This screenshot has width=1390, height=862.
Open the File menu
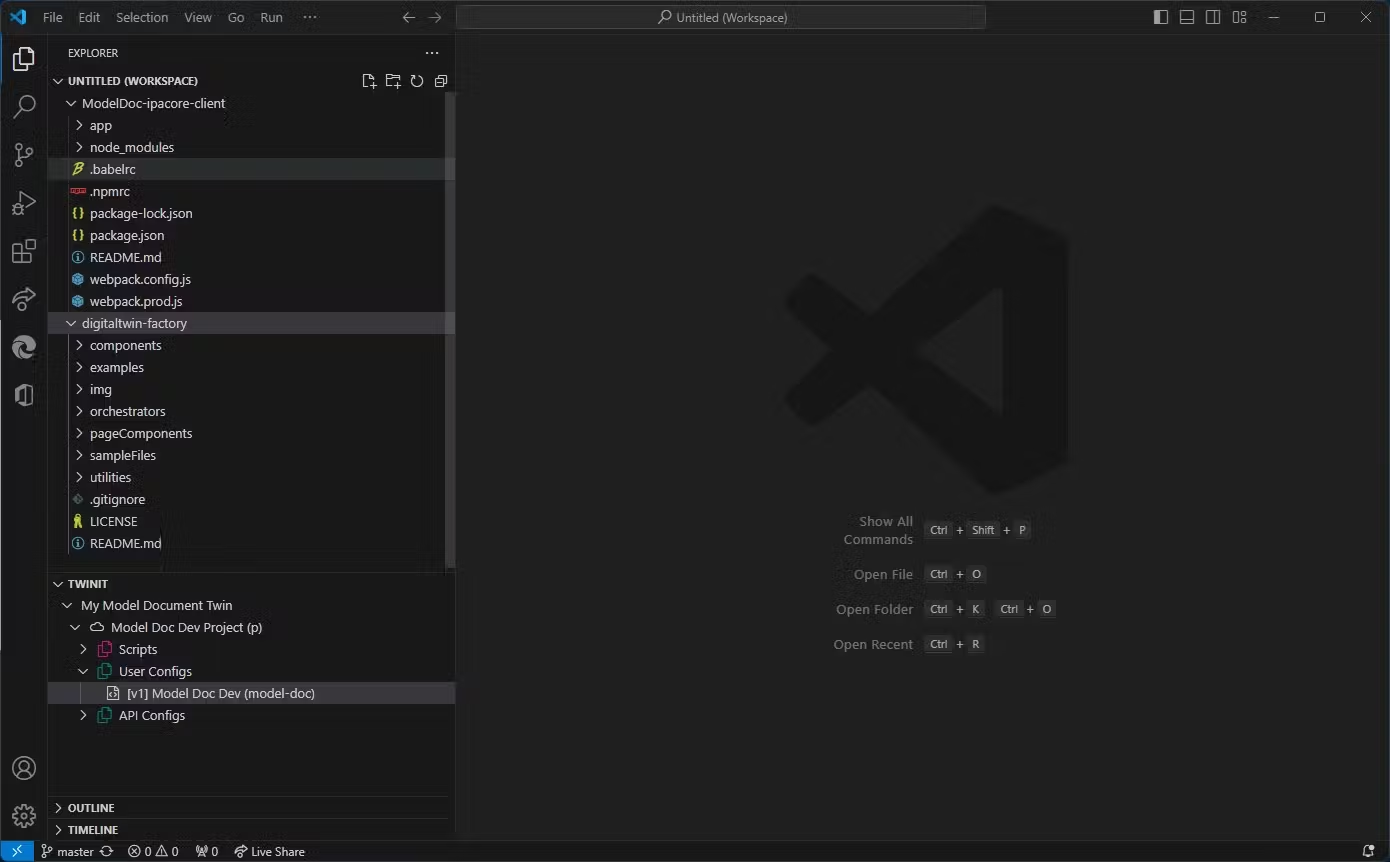click(x=53, y=17)
